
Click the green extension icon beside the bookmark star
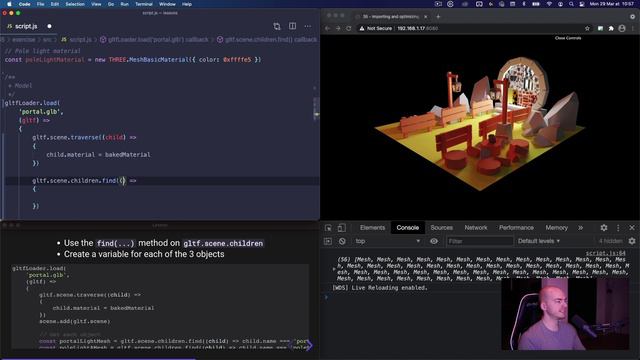point(600,28)
